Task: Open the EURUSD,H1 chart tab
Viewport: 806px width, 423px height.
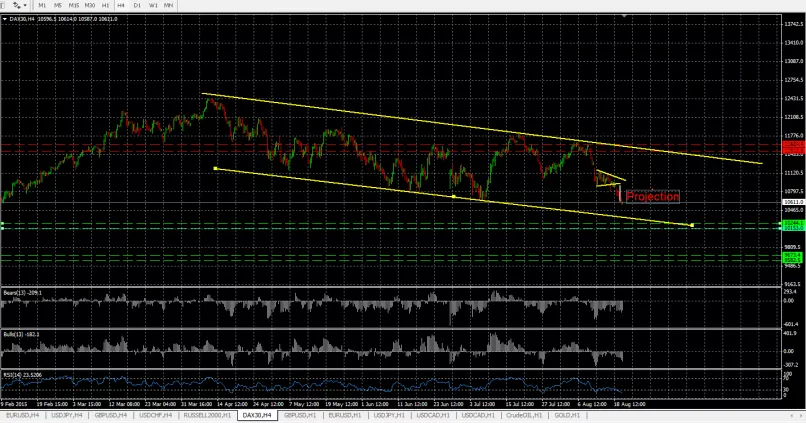Action: click(x=345, y=415)
